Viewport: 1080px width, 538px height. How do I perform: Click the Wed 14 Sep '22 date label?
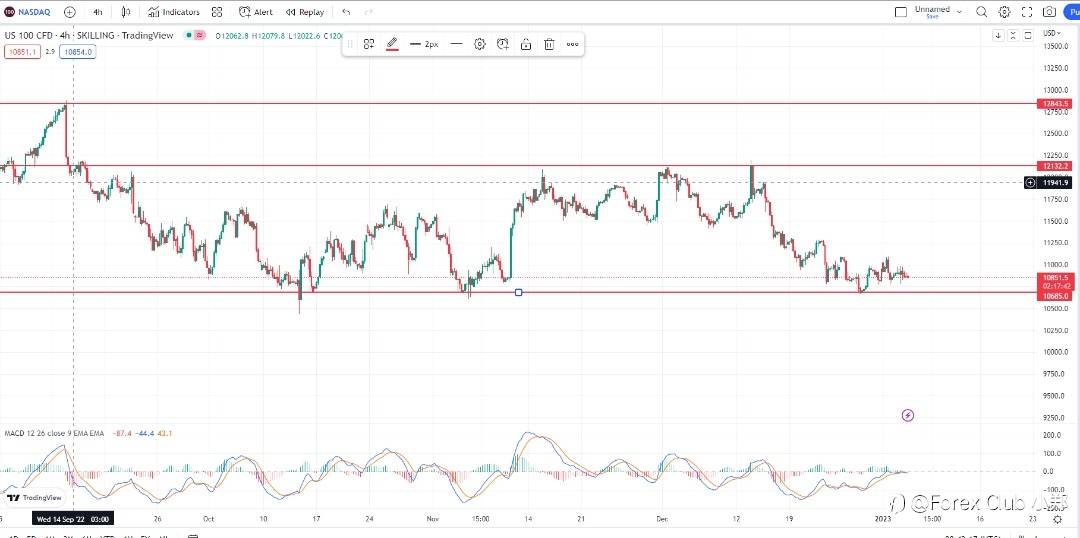point(72,519)
